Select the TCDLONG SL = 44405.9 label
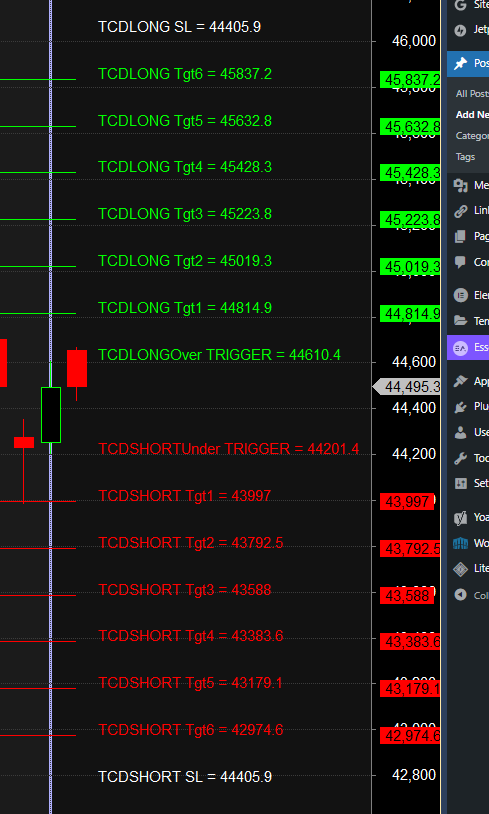Viewport: 489px width, 814px height. pyautogui.click(x=180, y=27)
